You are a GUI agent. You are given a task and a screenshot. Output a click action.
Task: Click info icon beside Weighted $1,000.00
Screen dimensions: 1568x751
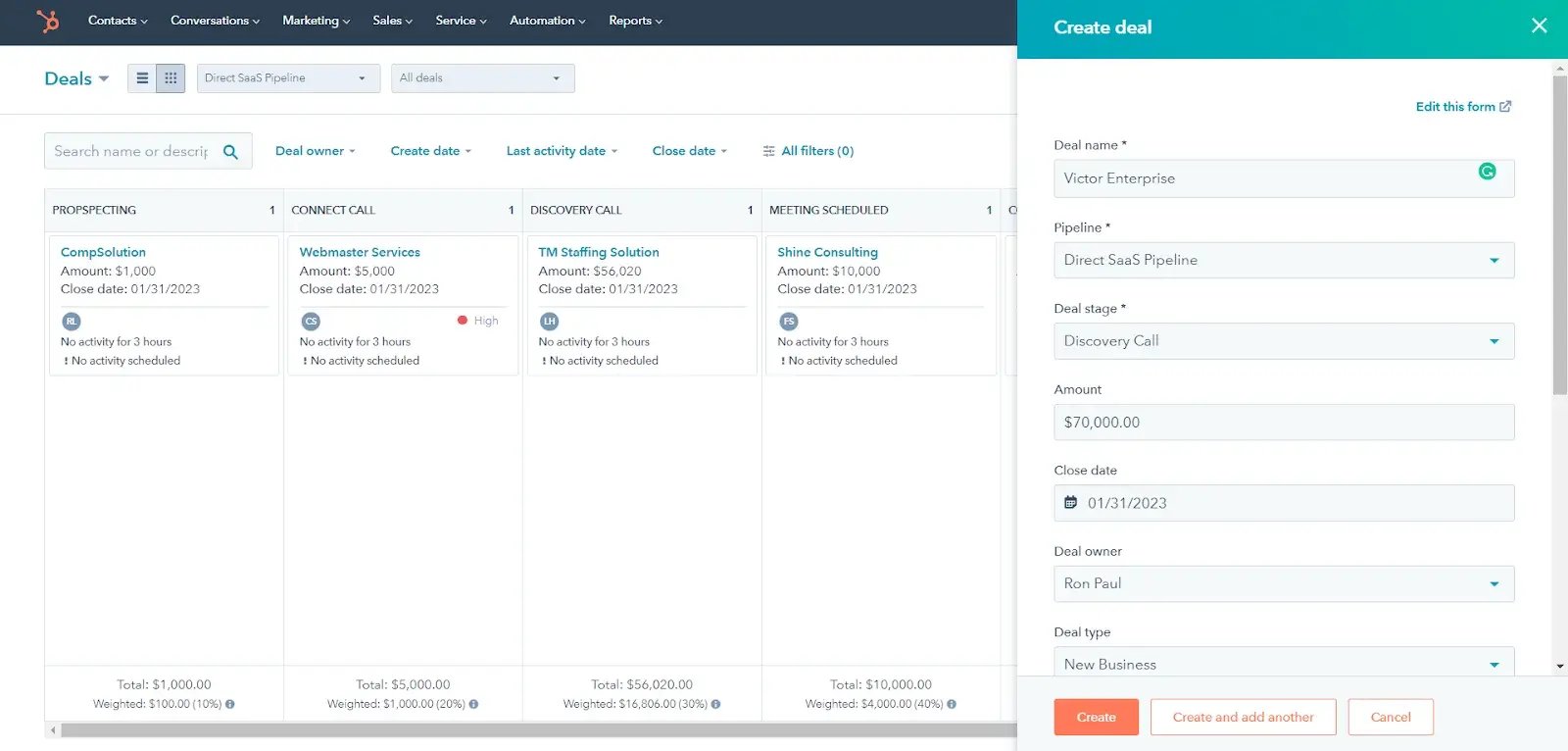point(473,704)
